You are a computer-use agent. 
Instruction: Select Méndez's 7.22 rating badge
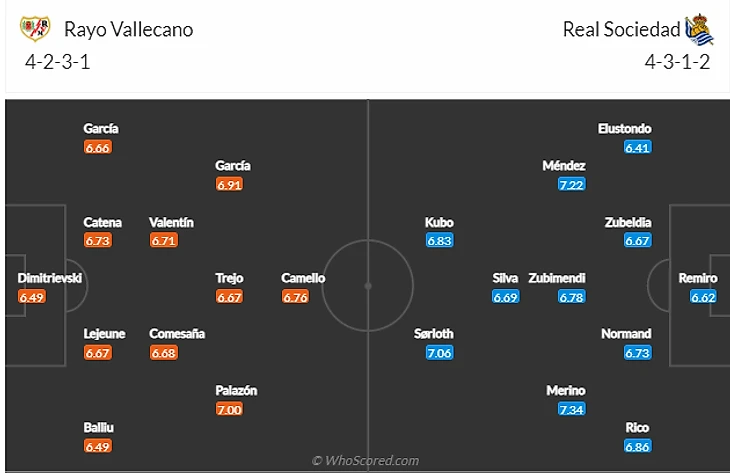pyautogui.click(x=571, y=185)
